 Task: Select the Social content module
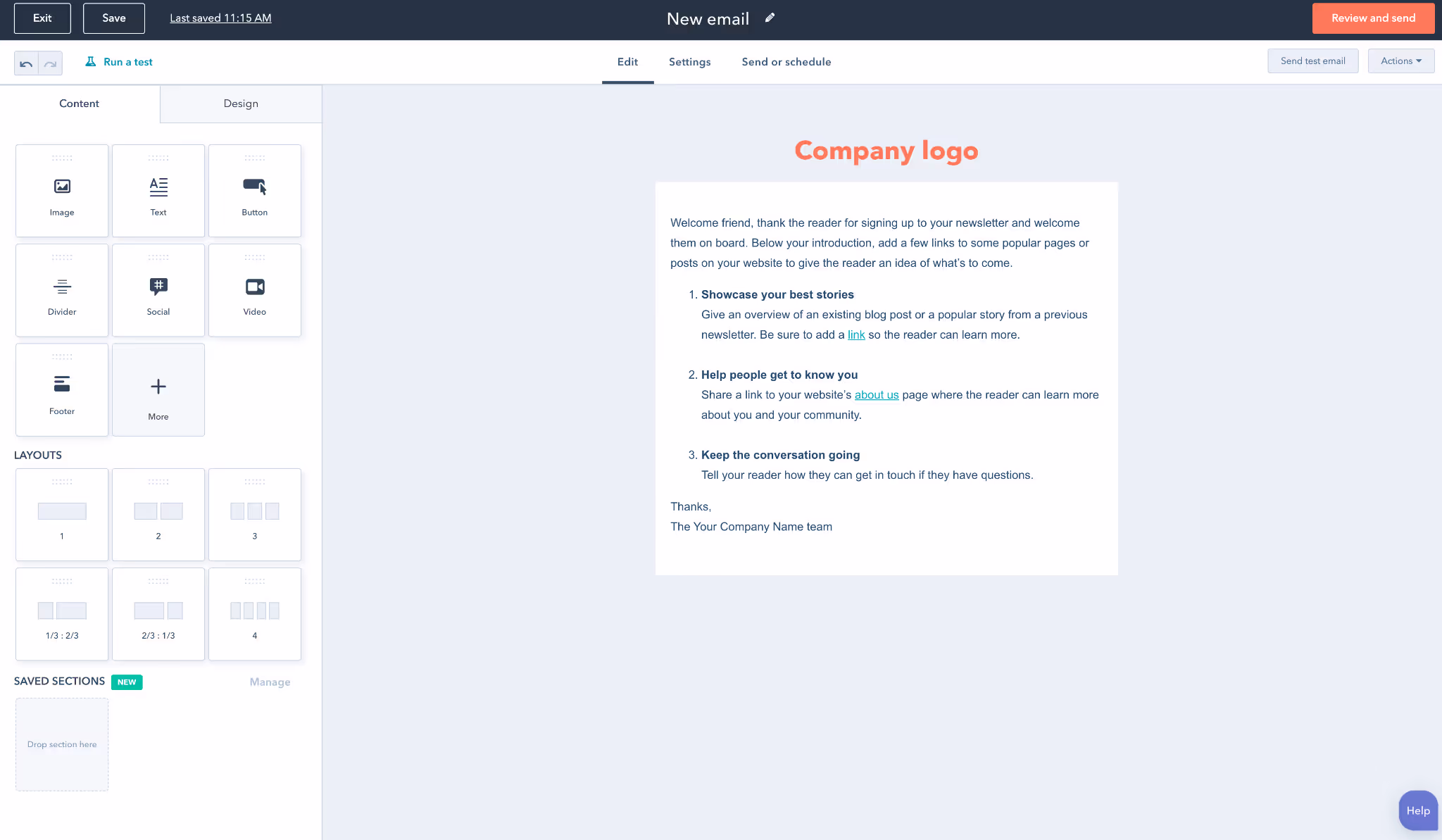pos(158,290)
